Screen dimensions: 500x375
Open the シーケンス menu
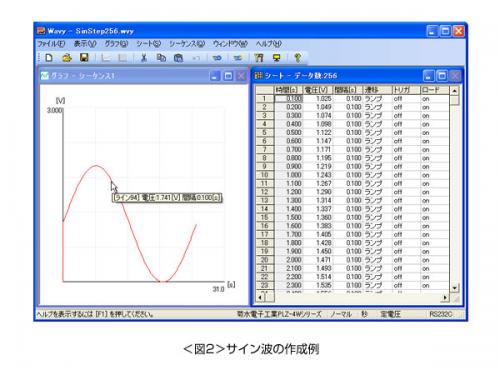[x=187, y=44]
